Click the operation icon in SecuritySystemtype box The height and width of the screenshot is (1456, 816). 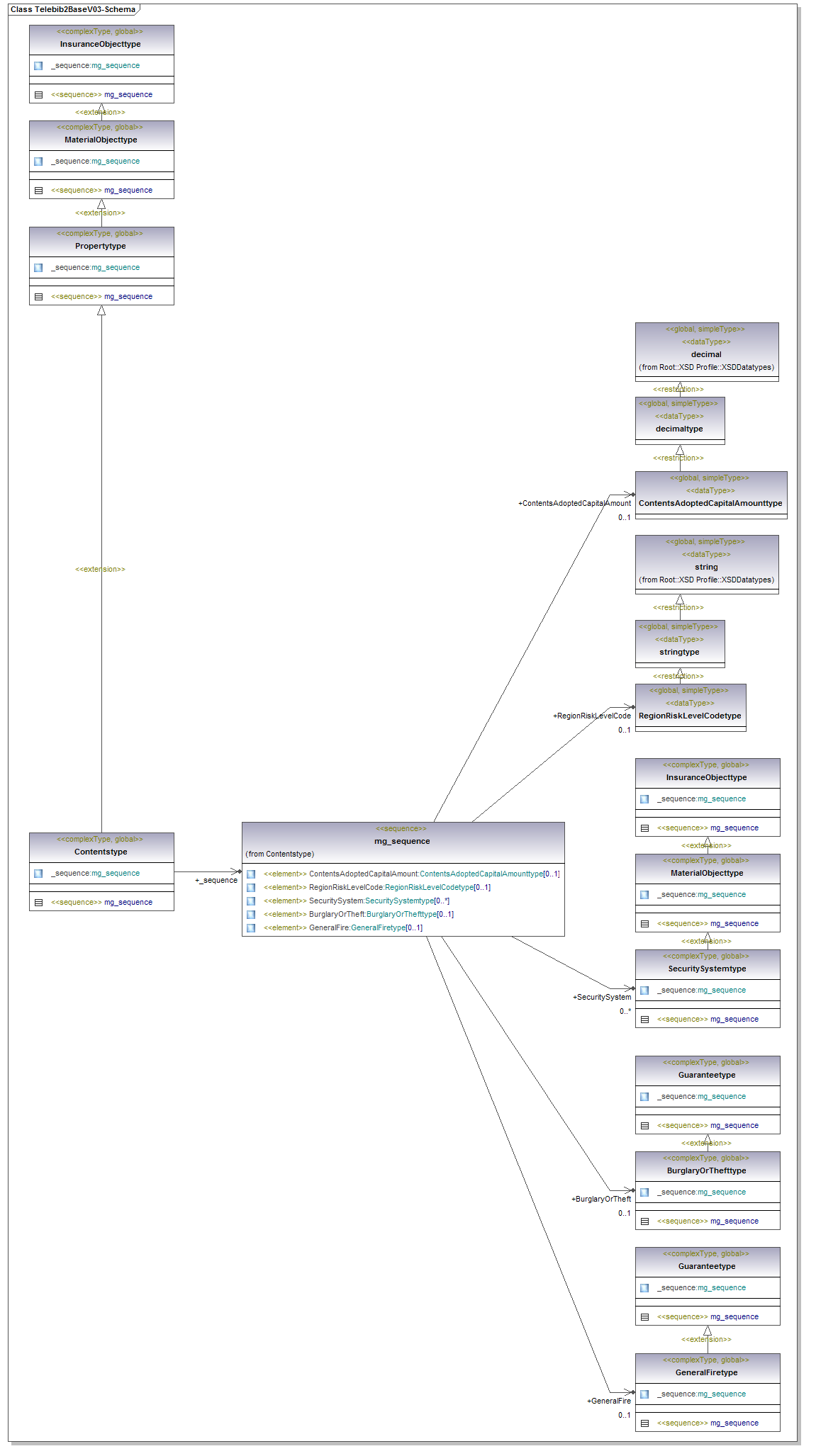644,1020
